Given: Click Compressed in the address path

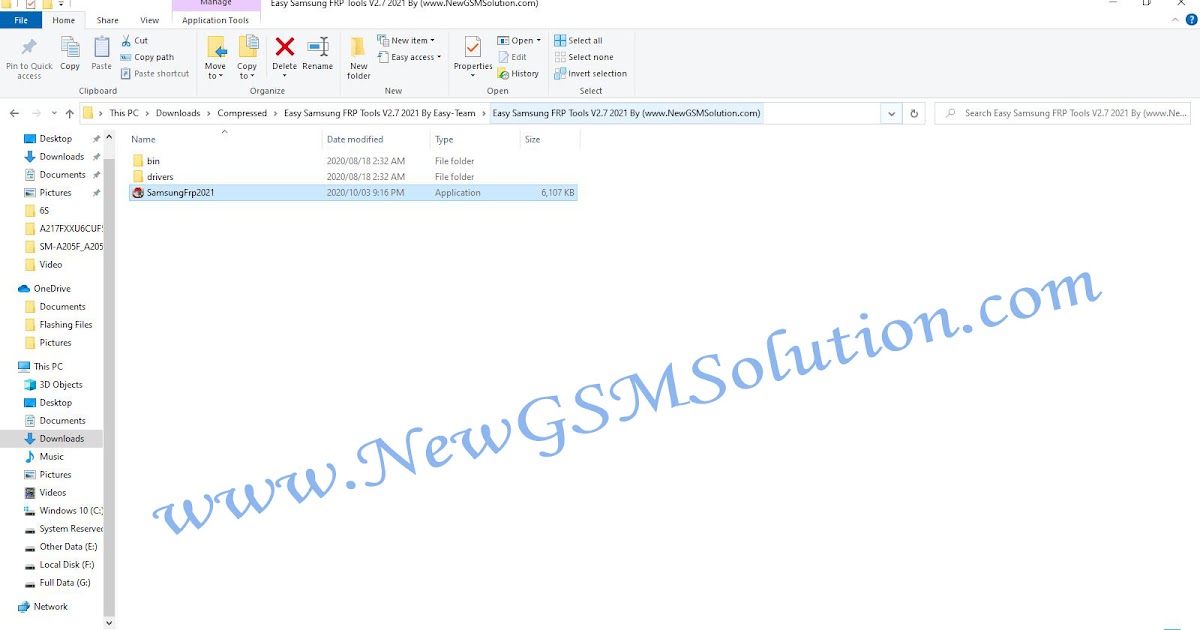Looking at the screenshot, I should [242, 114].
